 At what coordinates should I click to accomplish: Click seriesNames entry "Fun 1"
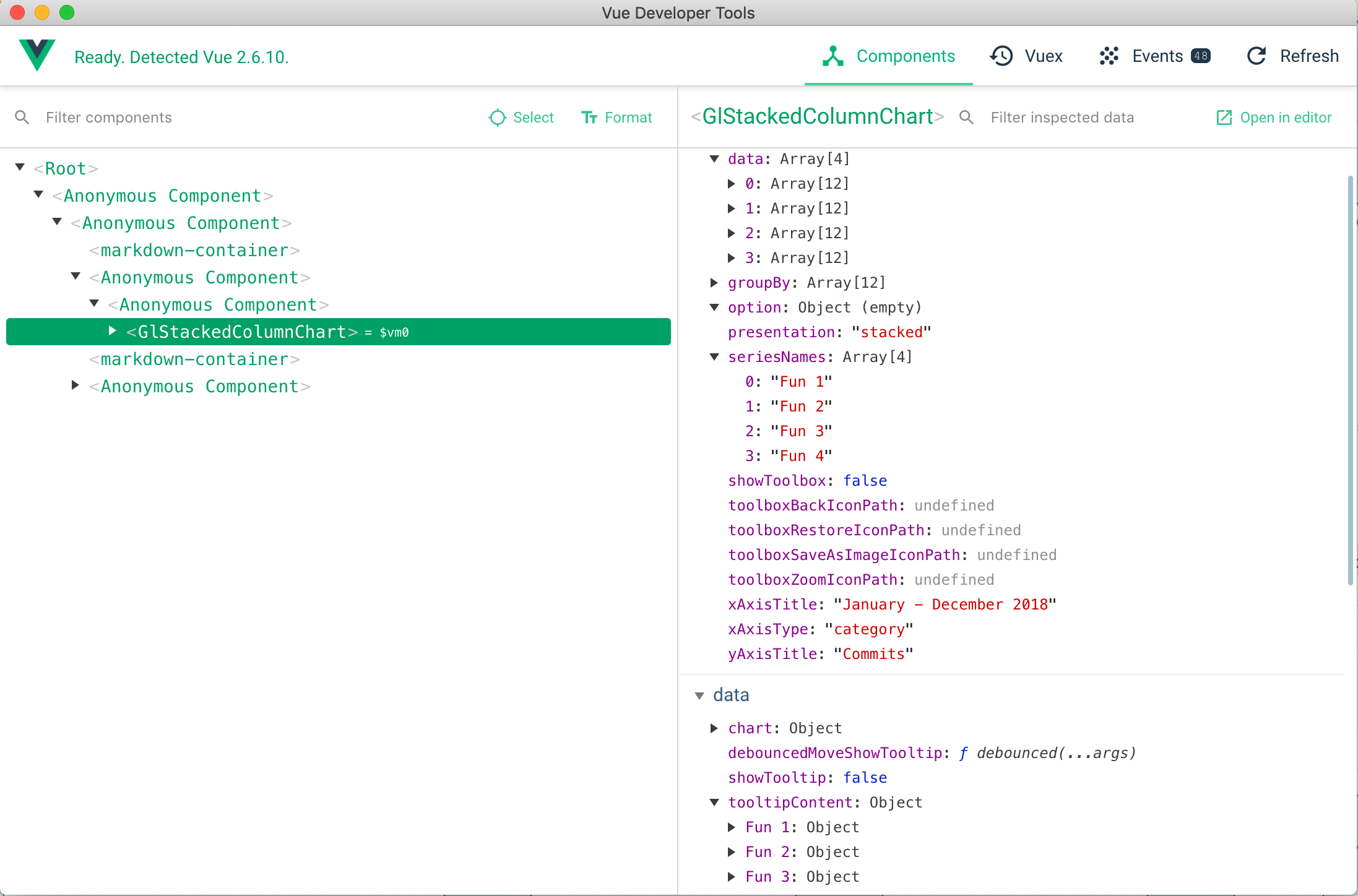tap(802, 382)
